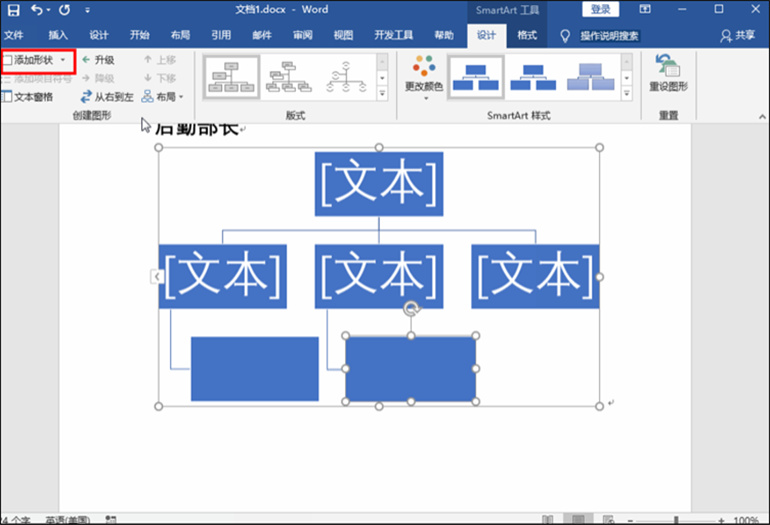
Task: Open the 开始 ribbon tab
Action: (x=139, y=35)
